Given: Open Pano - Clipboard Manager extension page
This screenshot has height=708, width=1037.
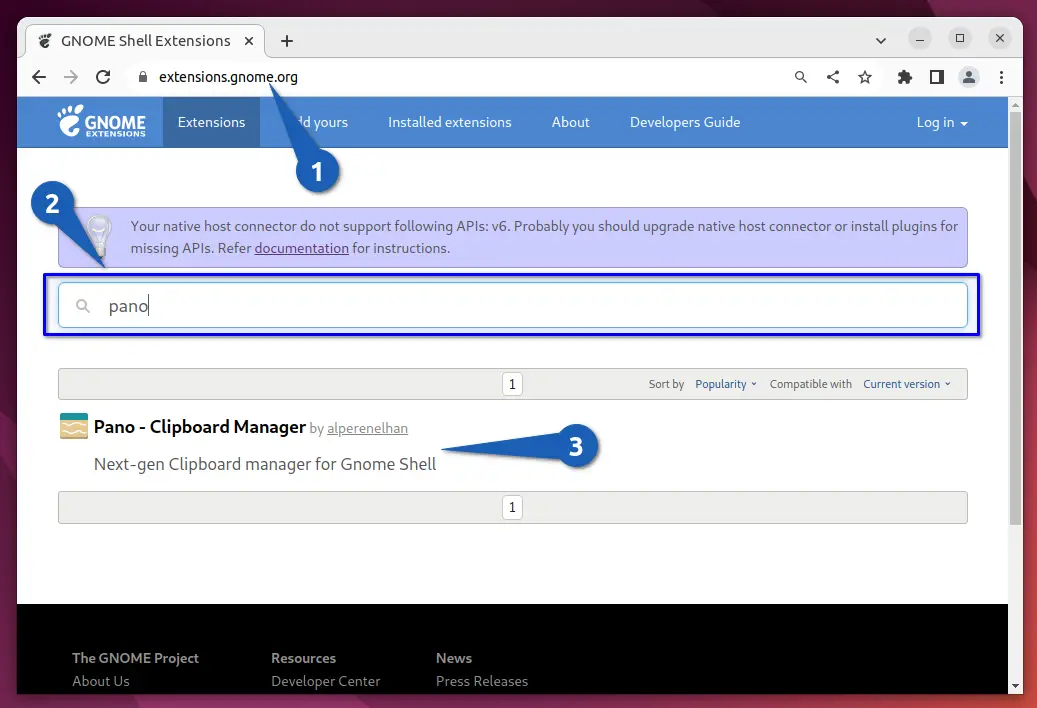Looking at the screenshot, I should pos(200,427).
